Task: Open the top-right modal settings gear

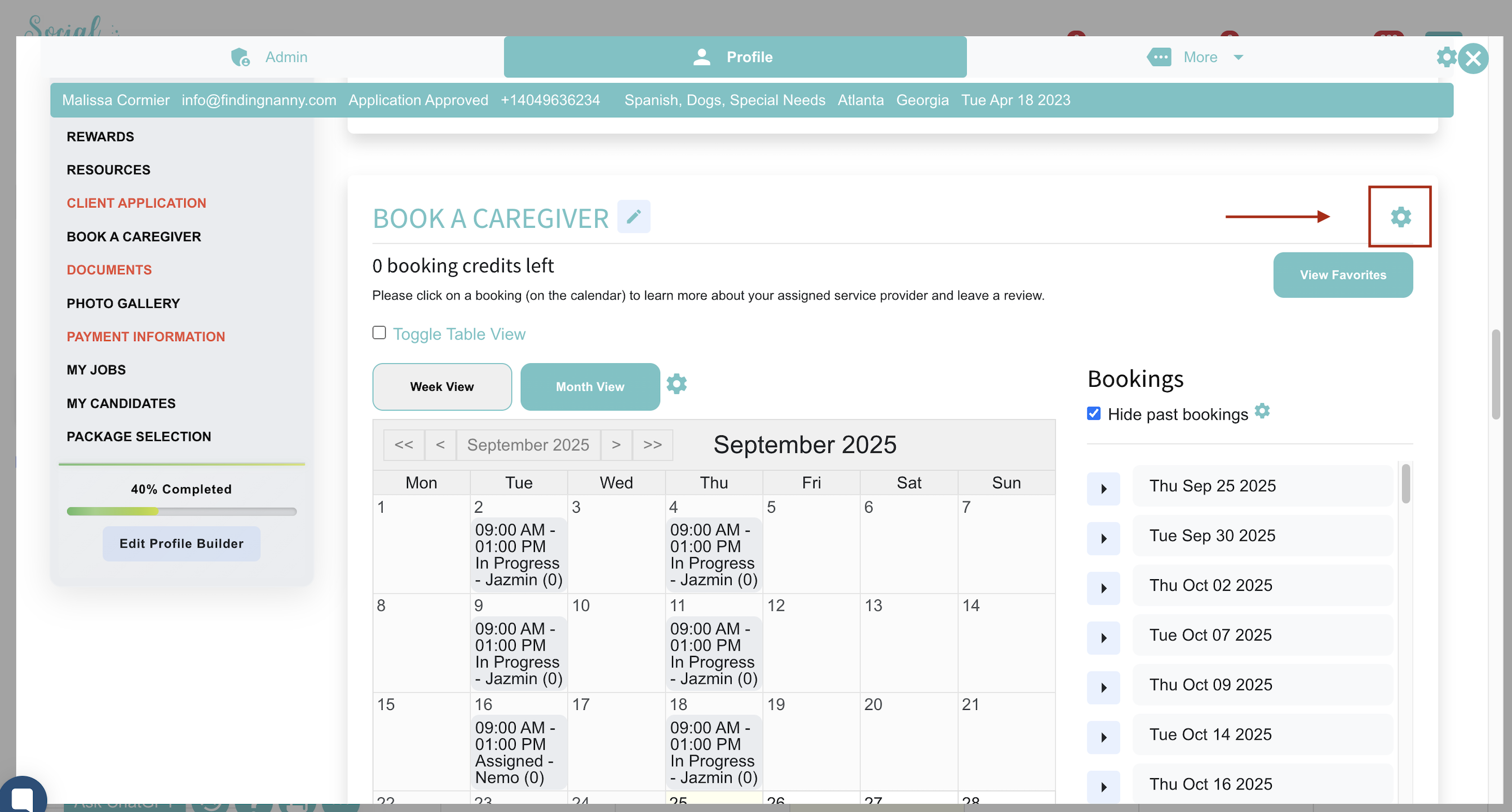Action: click(x=1446, y=58)
